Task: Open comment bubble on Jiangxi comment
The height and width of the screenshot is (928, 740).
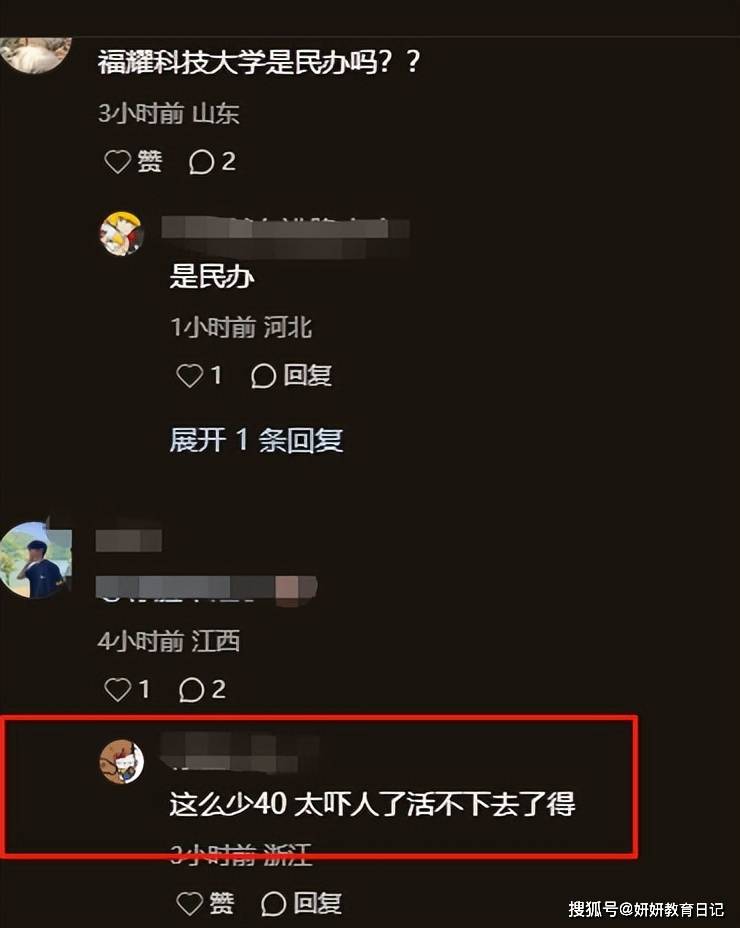Action: 202,689
